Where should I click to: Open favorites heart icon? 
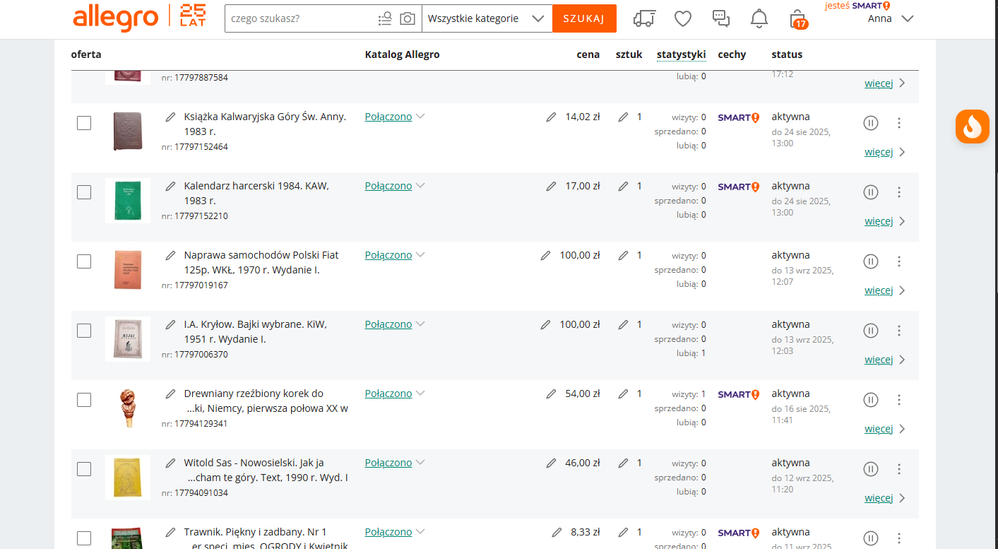coord(683,18)
